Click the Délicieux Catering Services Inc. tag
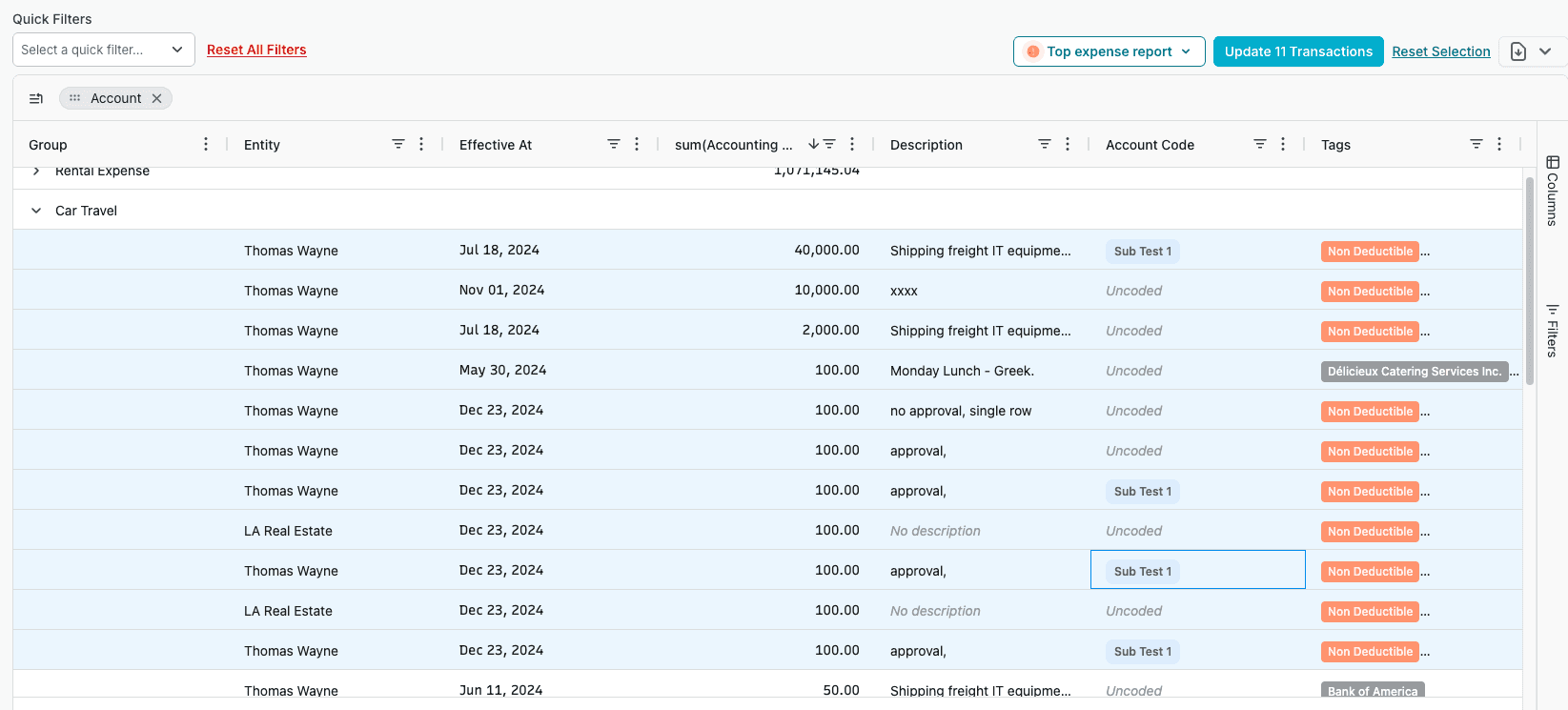Screen dimensions: 1568x710 tap(1415, 372)
